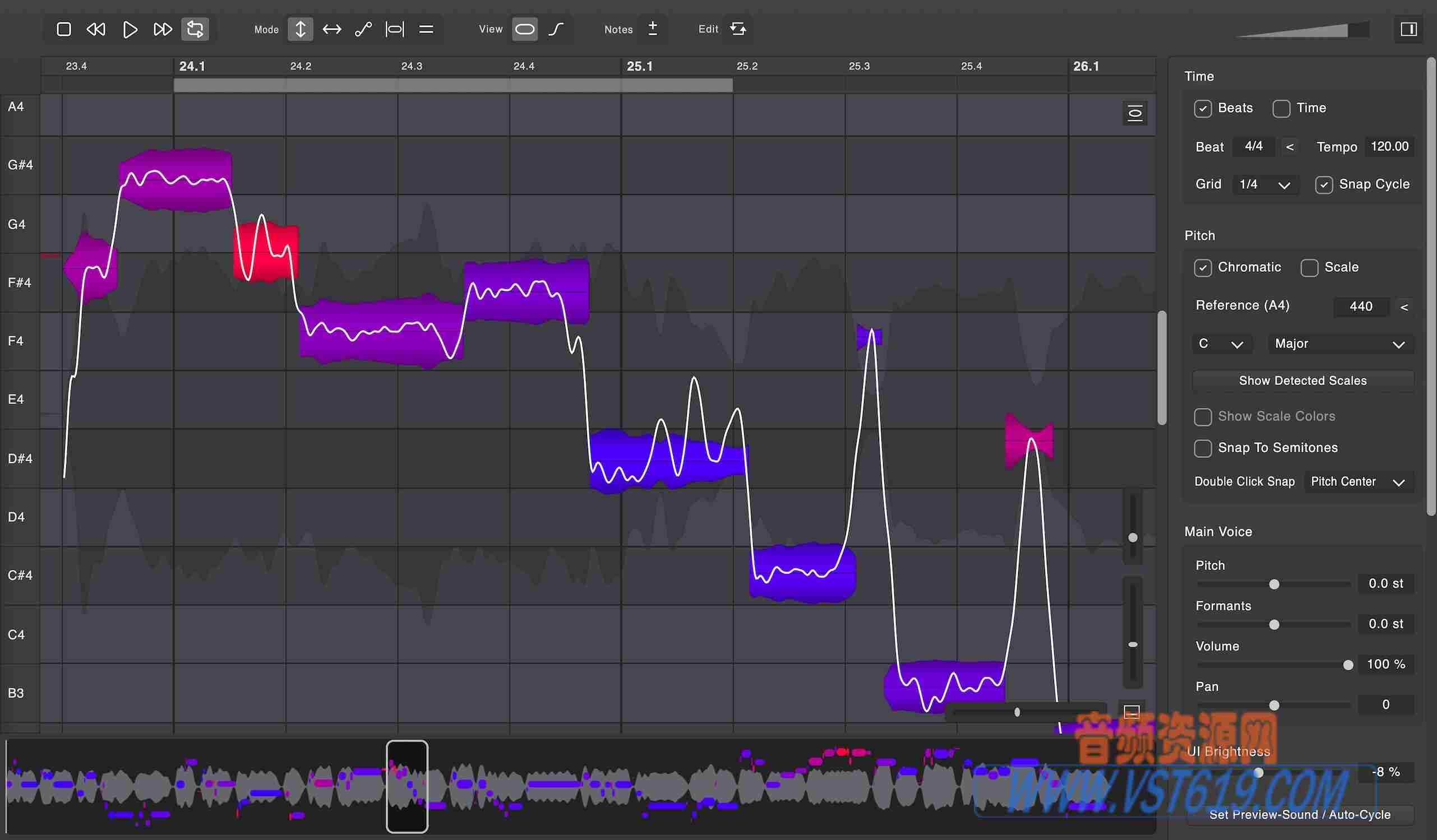Open the Grid 1/4 dropdown

coord(1265,184)
